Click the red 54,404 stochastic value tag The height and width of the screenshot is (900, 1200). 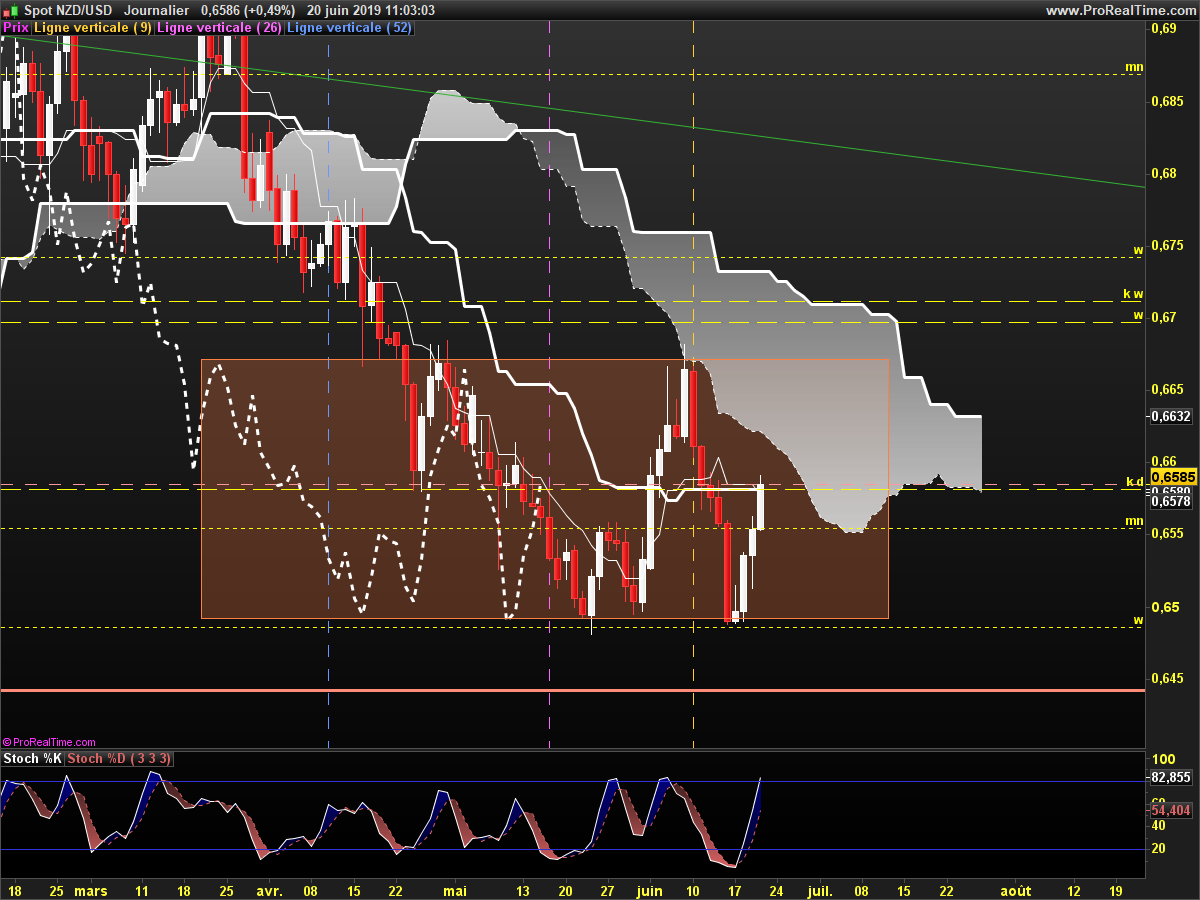pos(1172,810)
